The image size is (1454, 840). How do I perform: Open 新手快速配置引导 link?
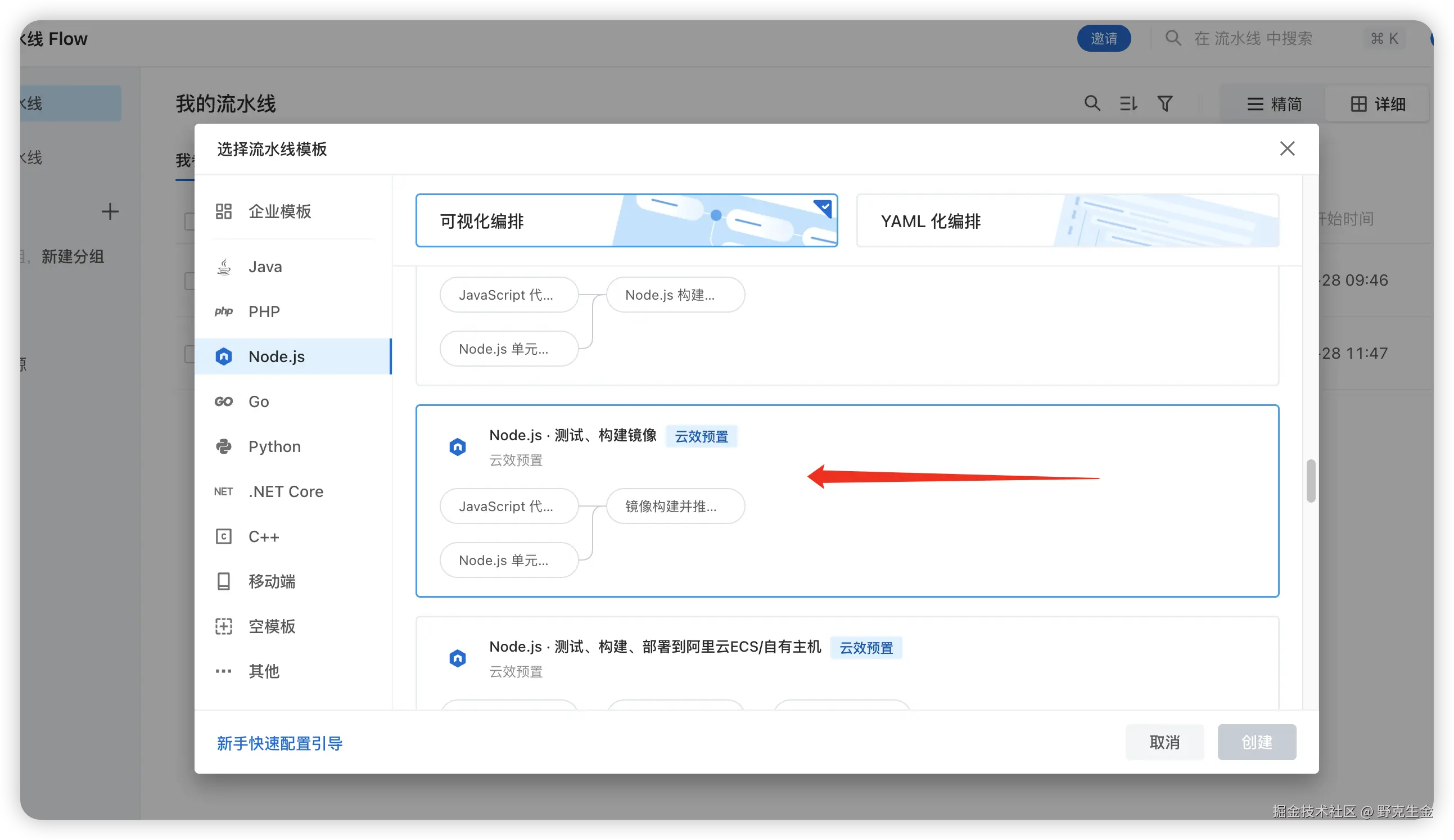coord(280,744)
